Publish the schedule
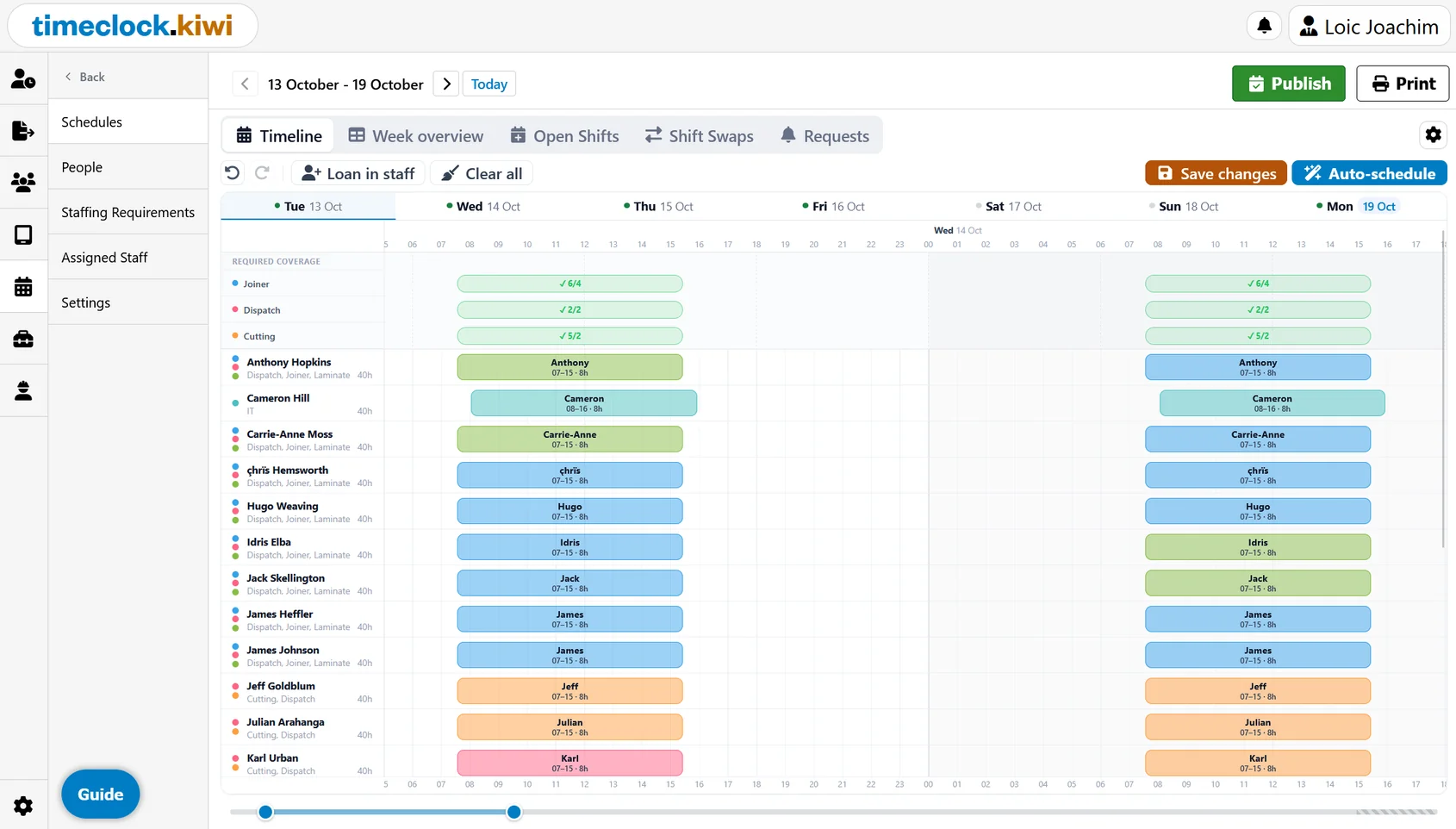The height and width of the screenshot is (829, 1456). [x=1288, y=84]
